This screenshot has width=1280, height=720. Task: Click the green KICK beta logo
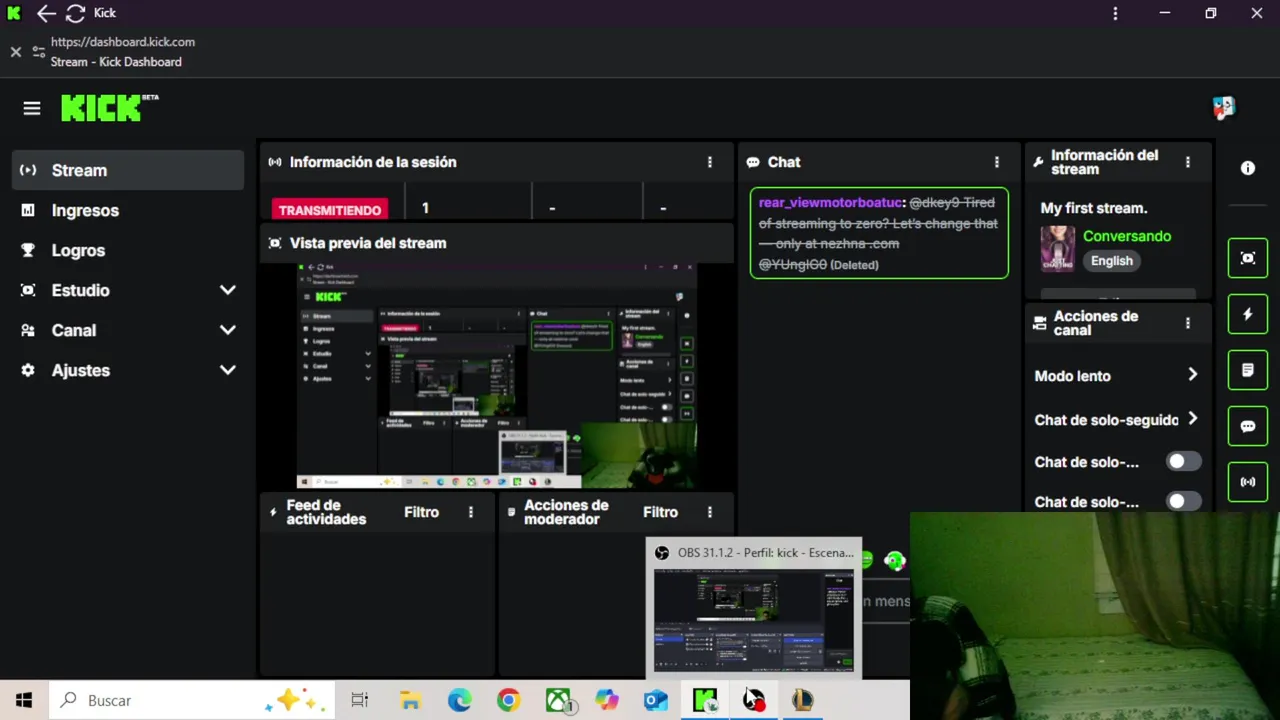(x=110, y=108)
